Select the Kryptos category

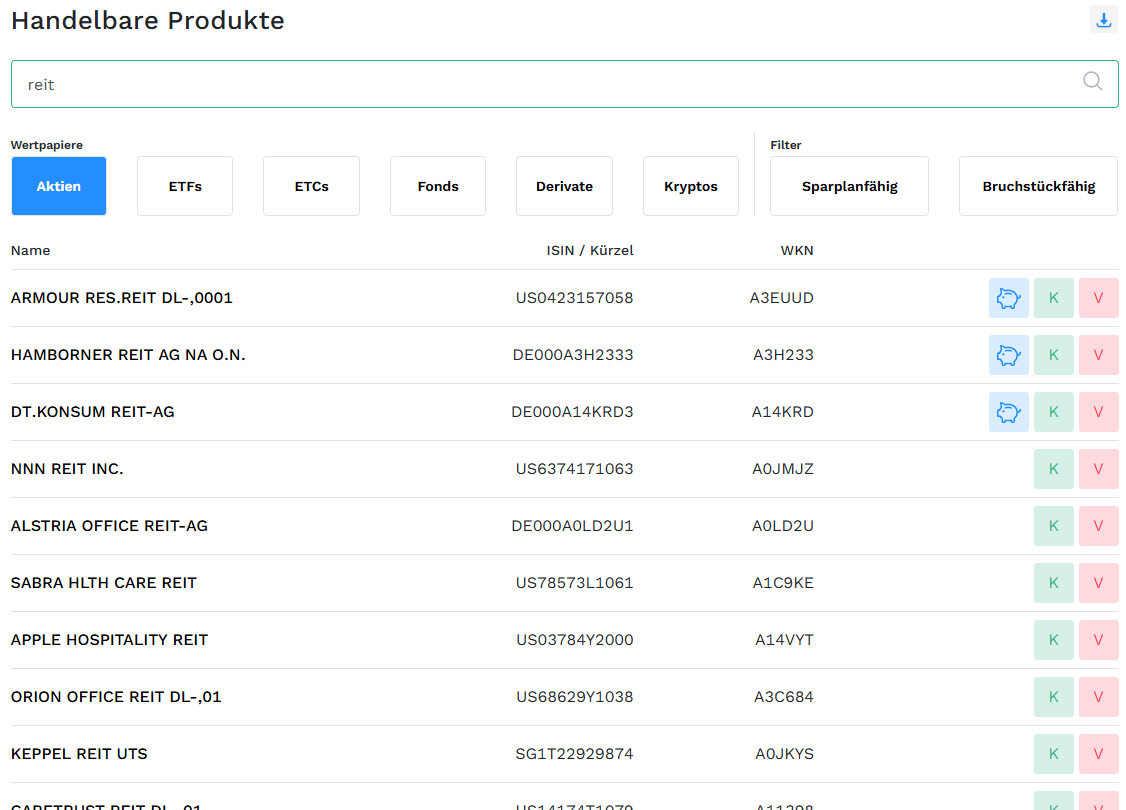coord(691,186)
